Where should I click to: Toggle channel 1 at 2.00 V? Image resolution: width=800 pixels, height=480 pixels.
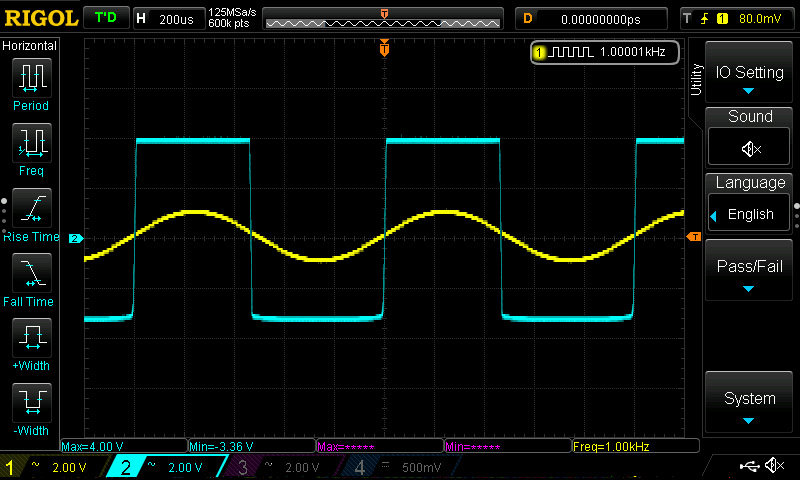pos(54,467)
